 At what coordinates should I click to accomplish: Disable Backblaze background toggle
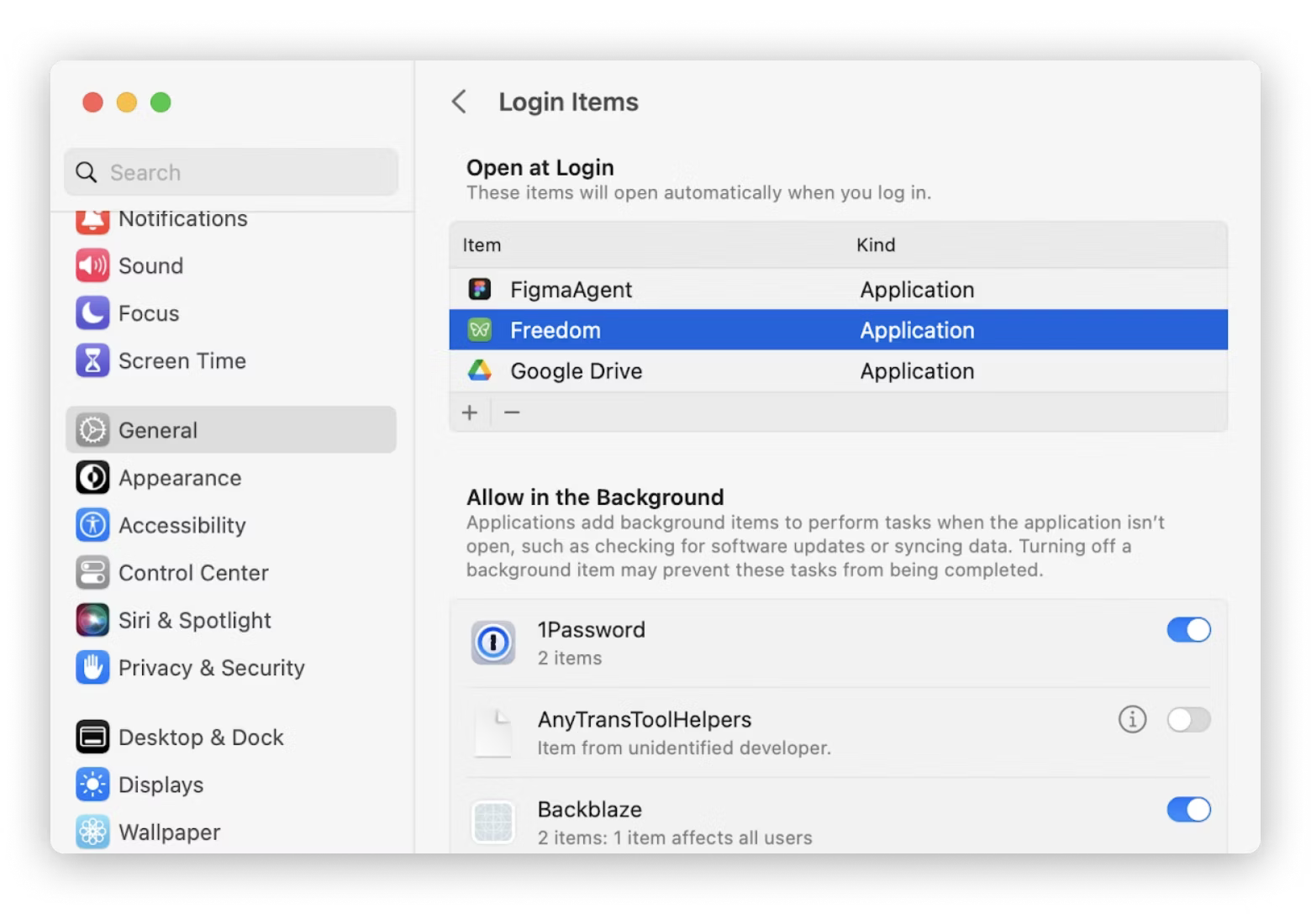tap(1188, 810)
